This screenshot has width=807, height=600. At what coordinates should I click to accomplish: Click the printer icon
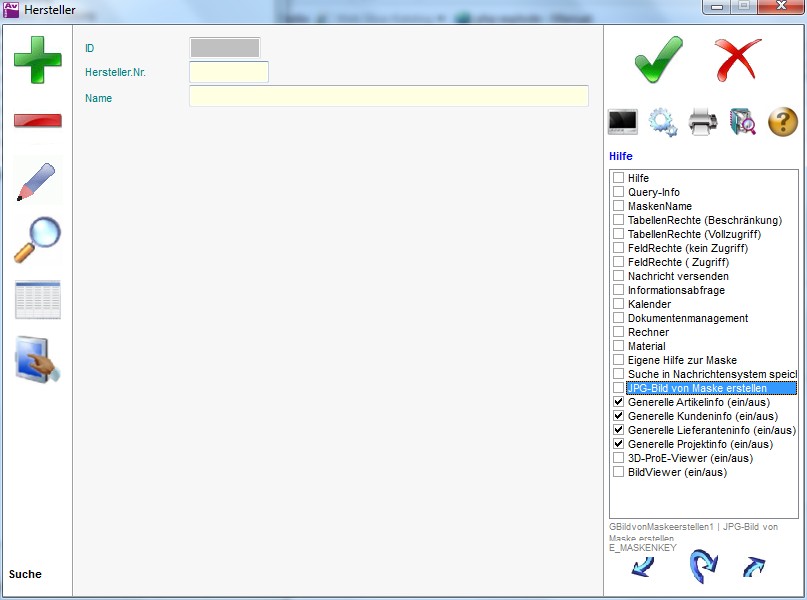(702, 122)
